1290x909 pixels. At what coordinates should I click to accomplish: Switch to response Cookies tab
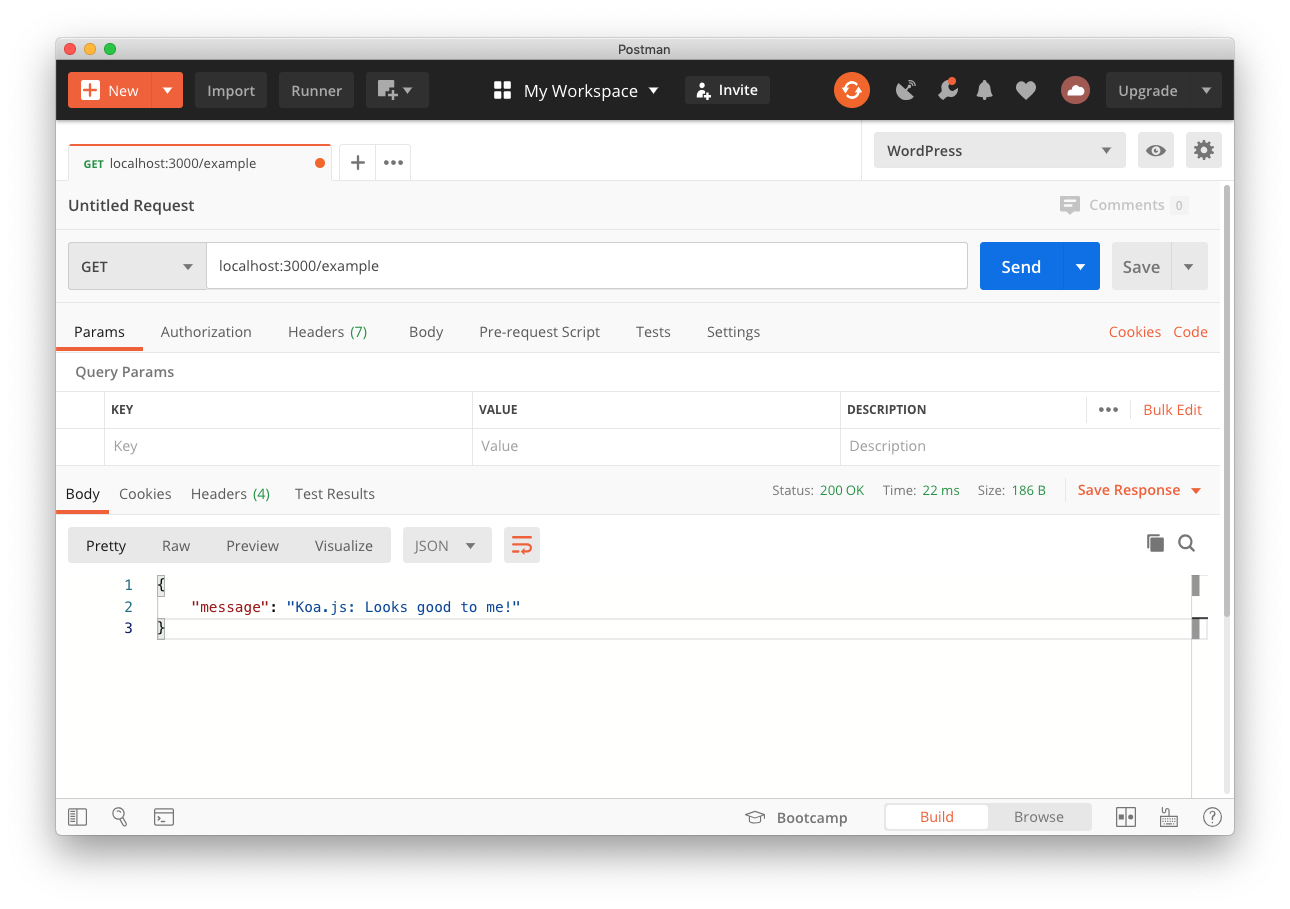pos(145,493)
